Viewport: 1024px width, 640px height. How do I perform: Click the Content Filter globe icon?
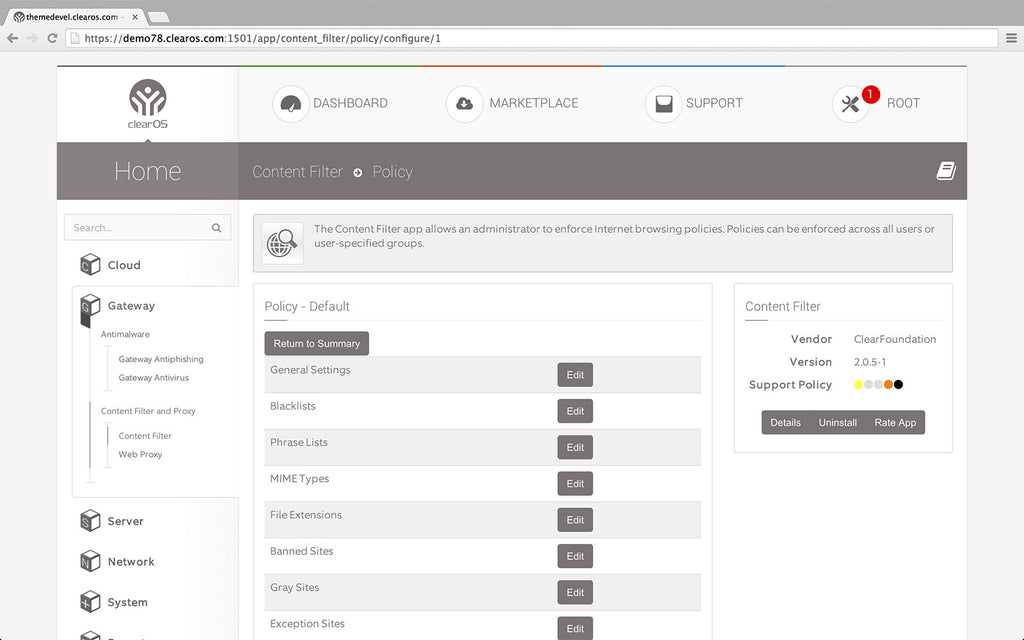pos(282,243)
